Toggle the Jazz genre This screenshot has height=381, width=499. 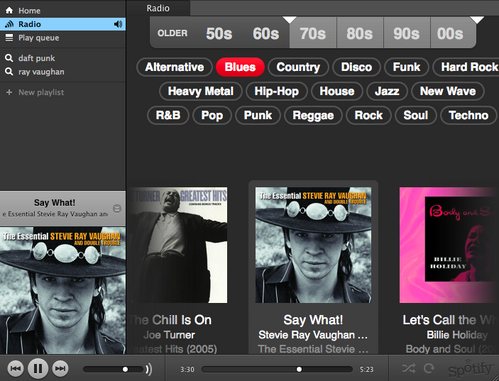point(387,91)
